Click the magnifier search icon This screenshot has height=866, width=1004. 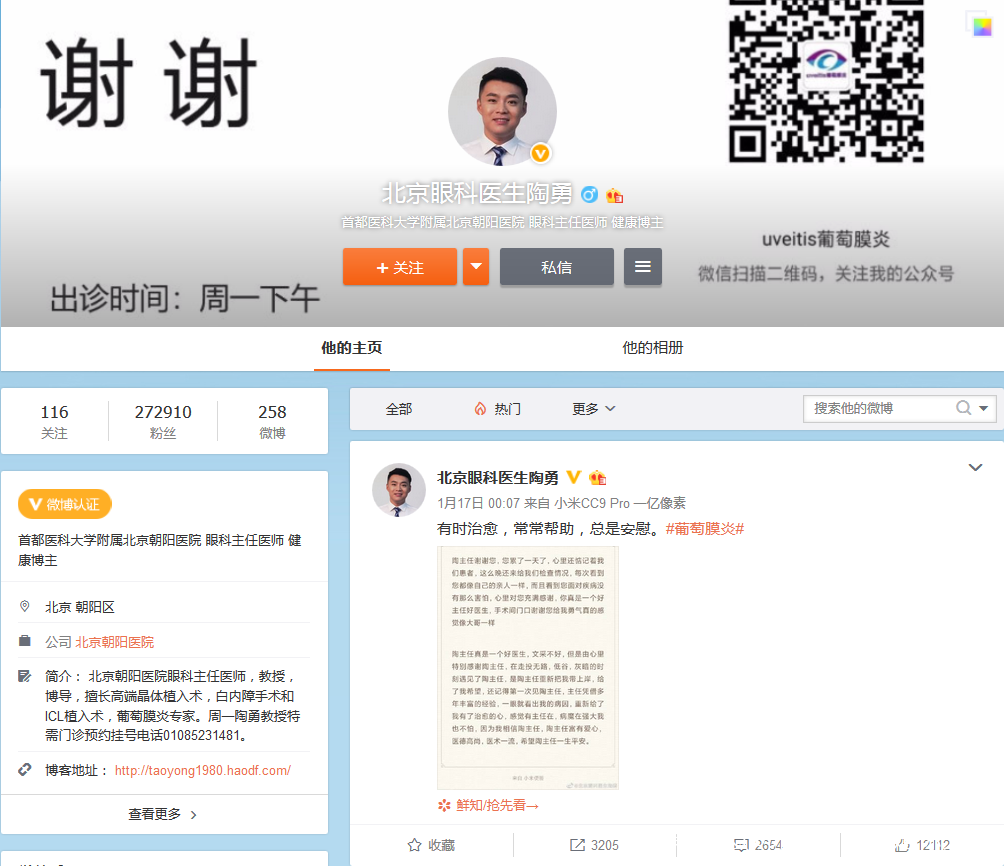coord(964,407)
